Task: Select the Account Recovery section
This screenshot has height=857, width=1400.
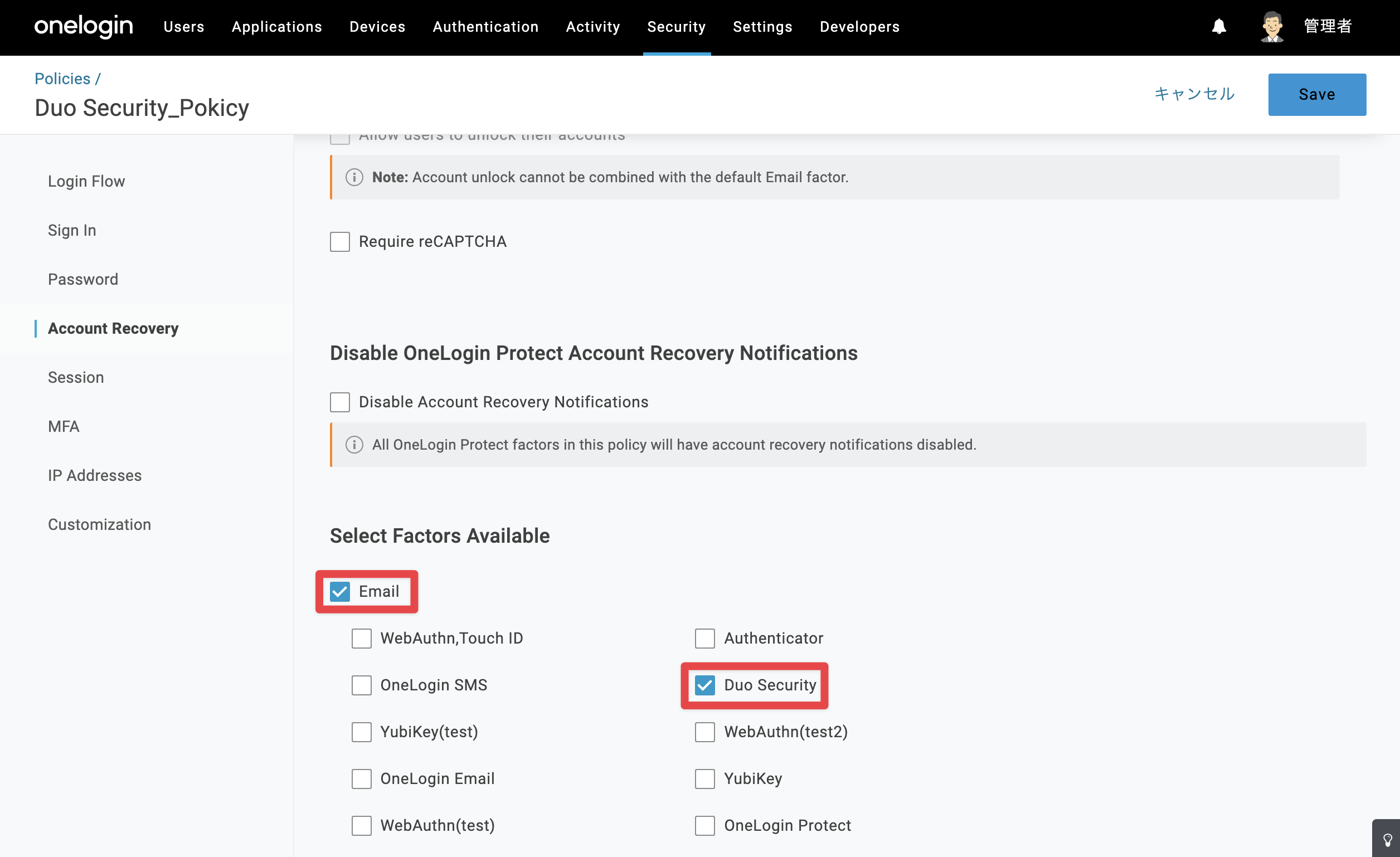Action: pos(113,328)
